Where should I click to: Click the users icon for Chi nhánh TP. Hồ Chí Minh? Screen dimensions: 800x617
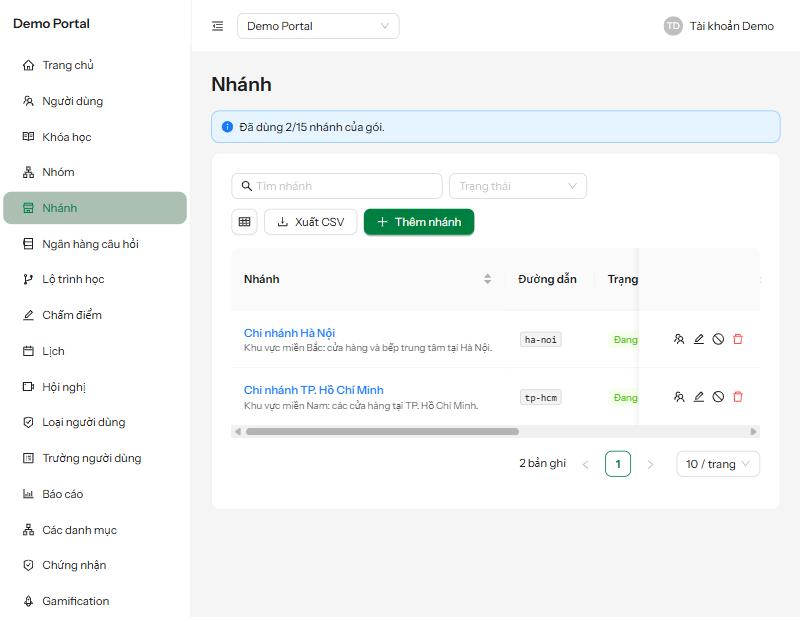(x=679, y=397)
